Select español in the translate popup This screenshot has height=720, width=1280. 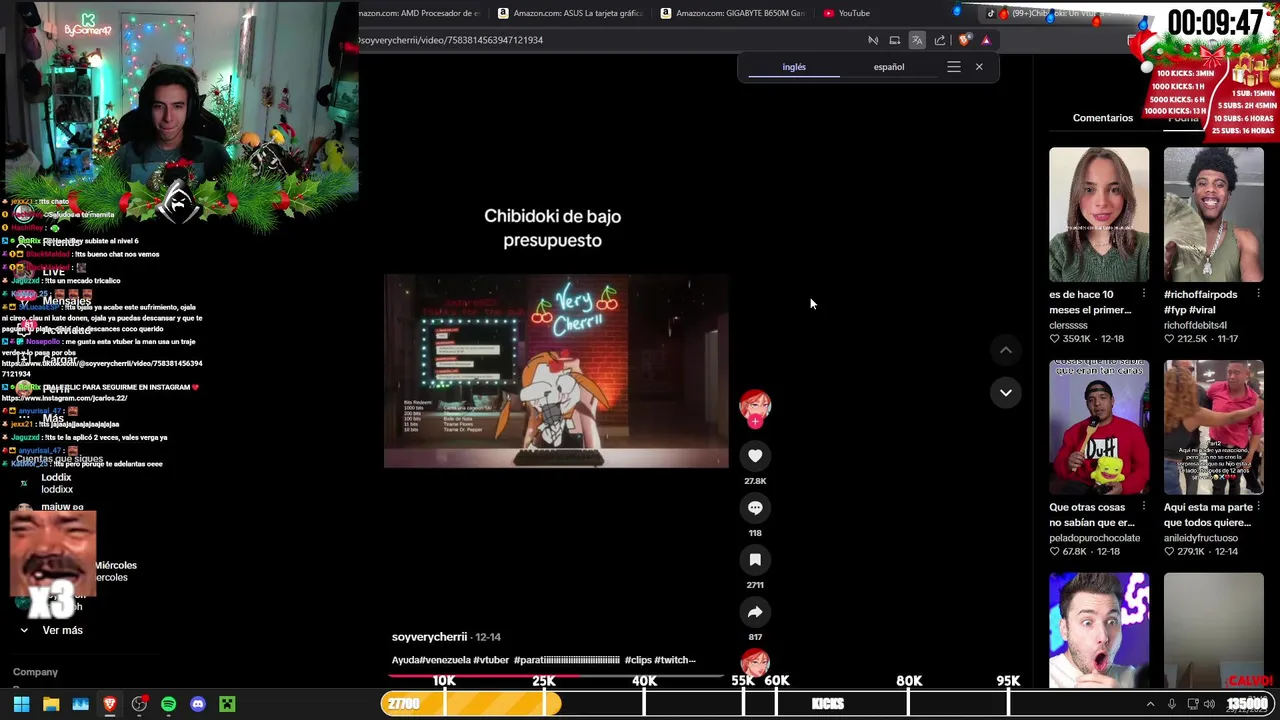pyautogui.click(x=889, y=67)
